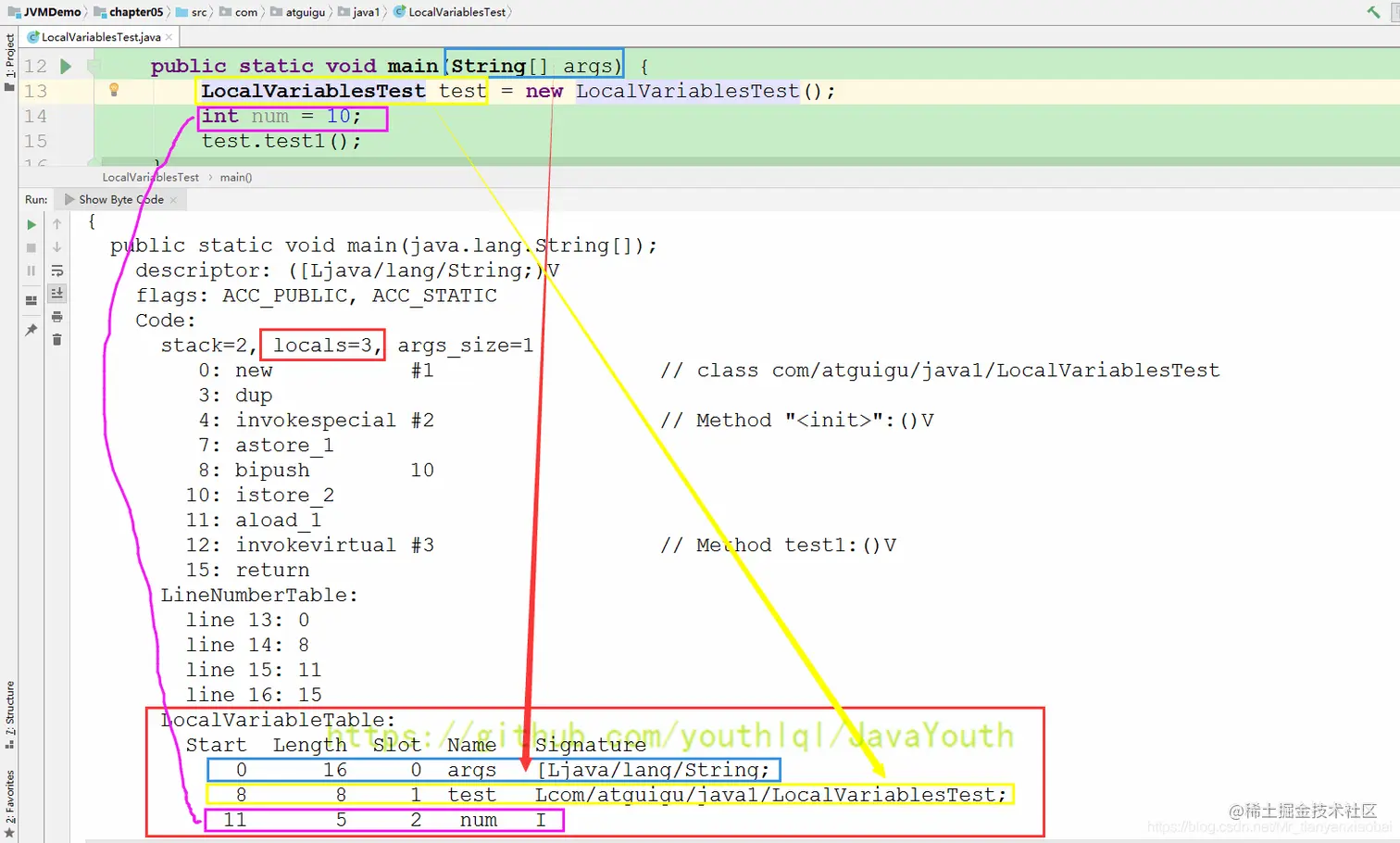This screenshot has height=843, width=1400.
Task: Run main method from line 12 gutter arrow
Action: tap(66, 67)
